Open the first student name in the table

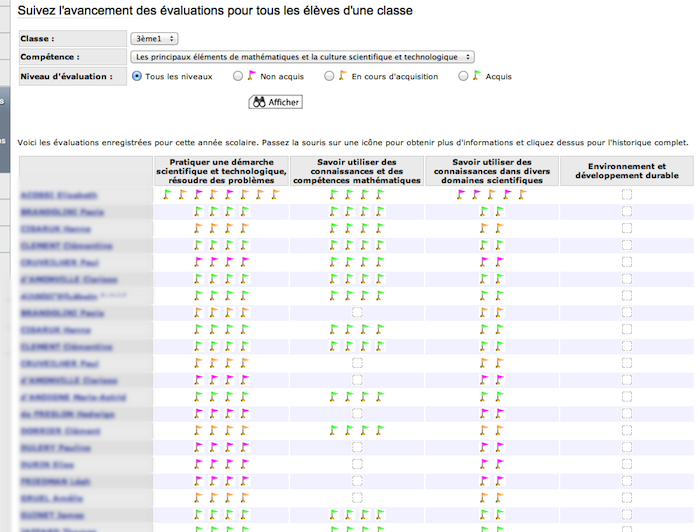(x=58, y=195)
